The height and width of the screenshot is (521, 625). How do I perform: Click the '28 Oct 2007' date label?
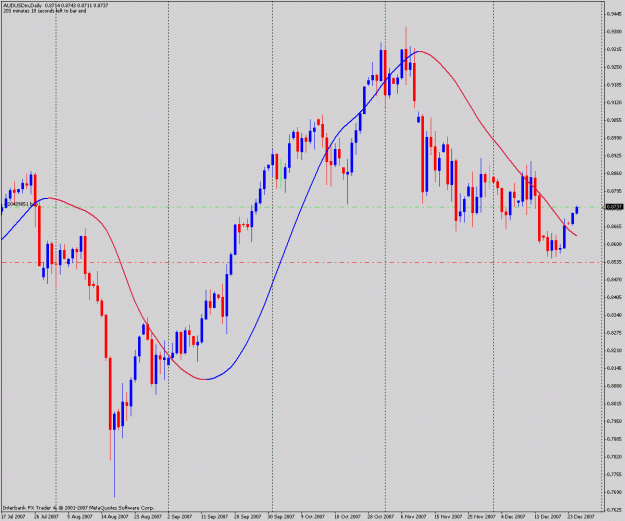click(x=381, y=517)
